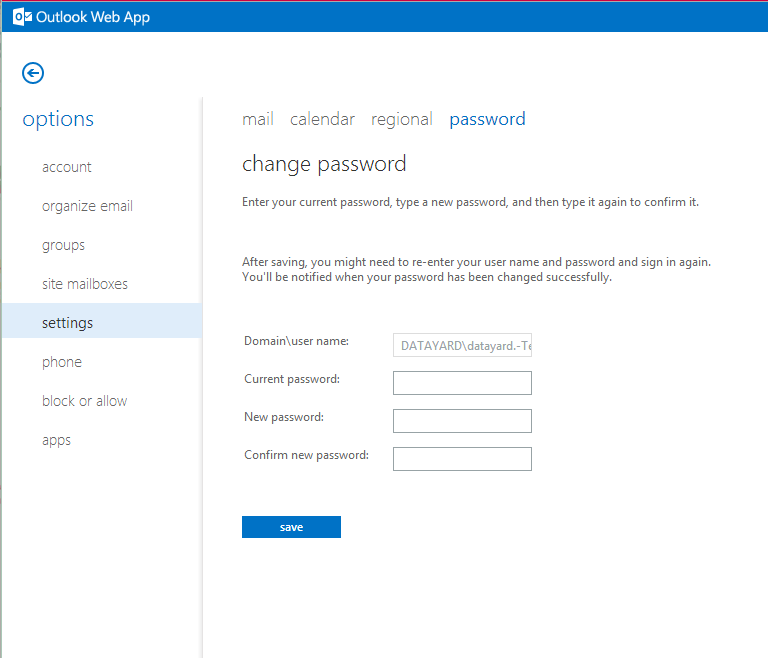Click the options heading

(58, 120)
